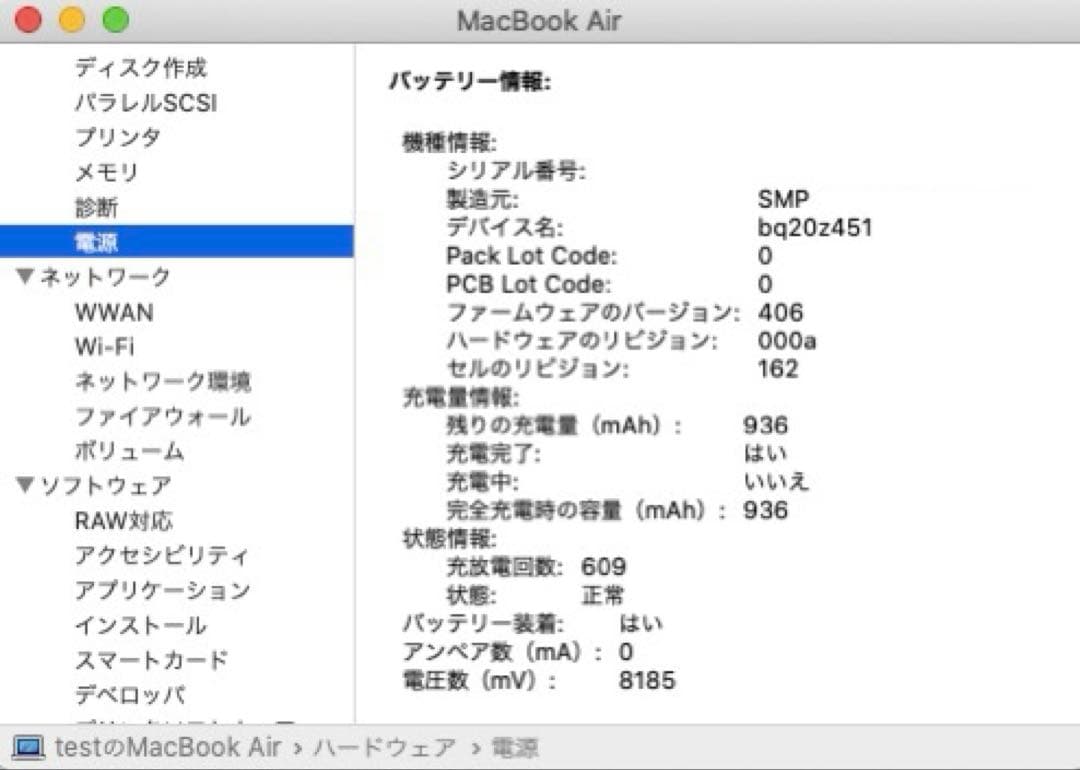The image size is (1080, 770).
Task: Select アクセシビリティ in the software list
Action: coord(159,555)
